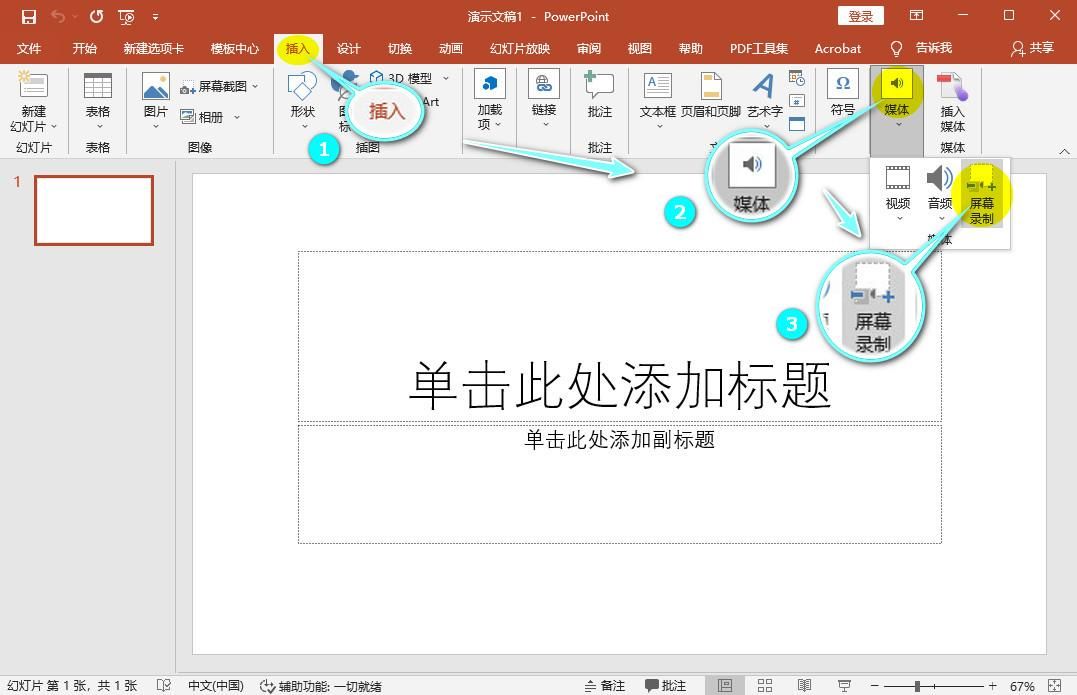Open Screen Recording in the Media dropdown
Screen dimensions: 1077x695
click(981, 198)
